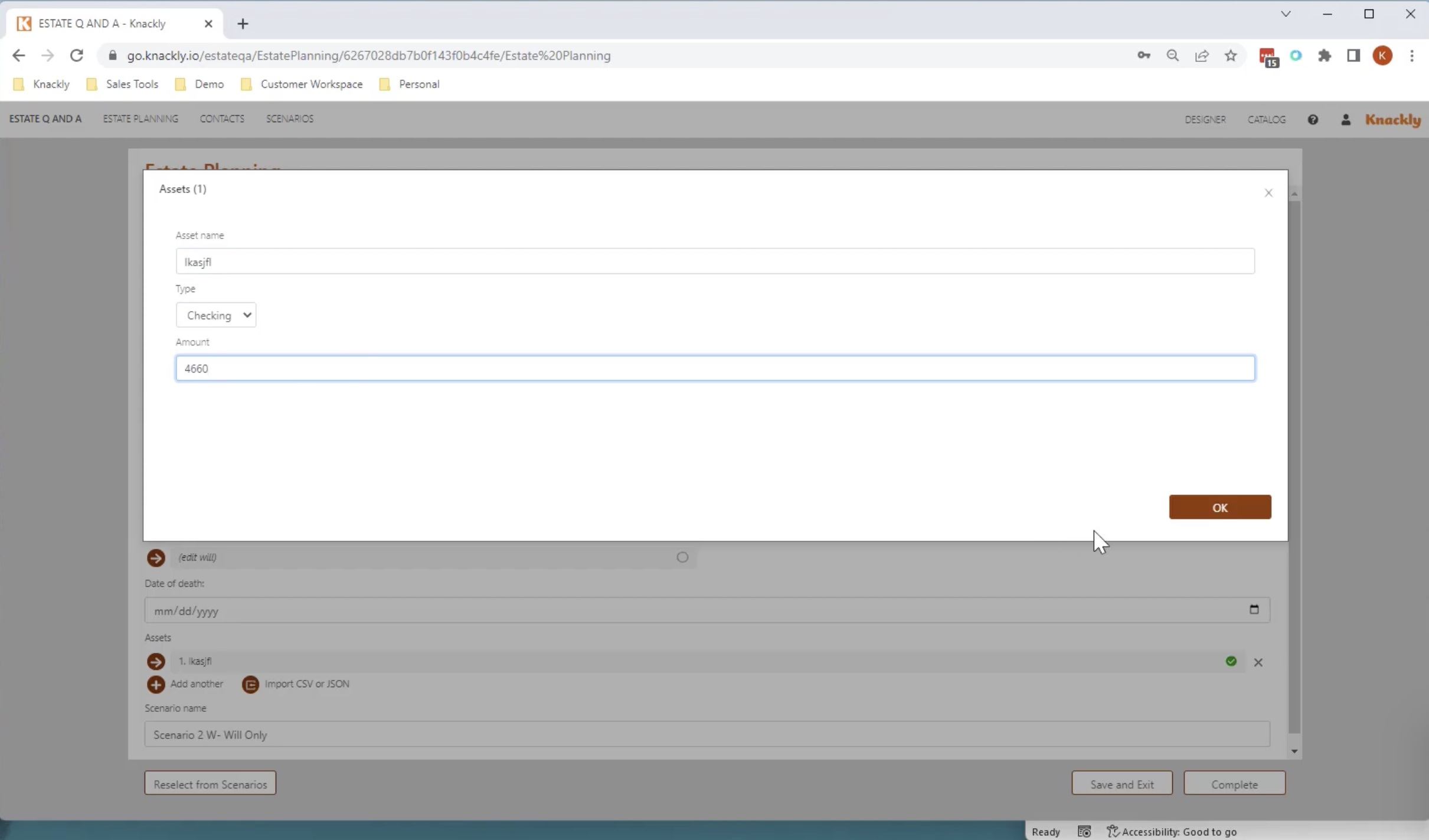This screenshot has width=1429, height=840.
Task: Click the Knackly help question mark icon
Action: click(x=1313, y=119)
